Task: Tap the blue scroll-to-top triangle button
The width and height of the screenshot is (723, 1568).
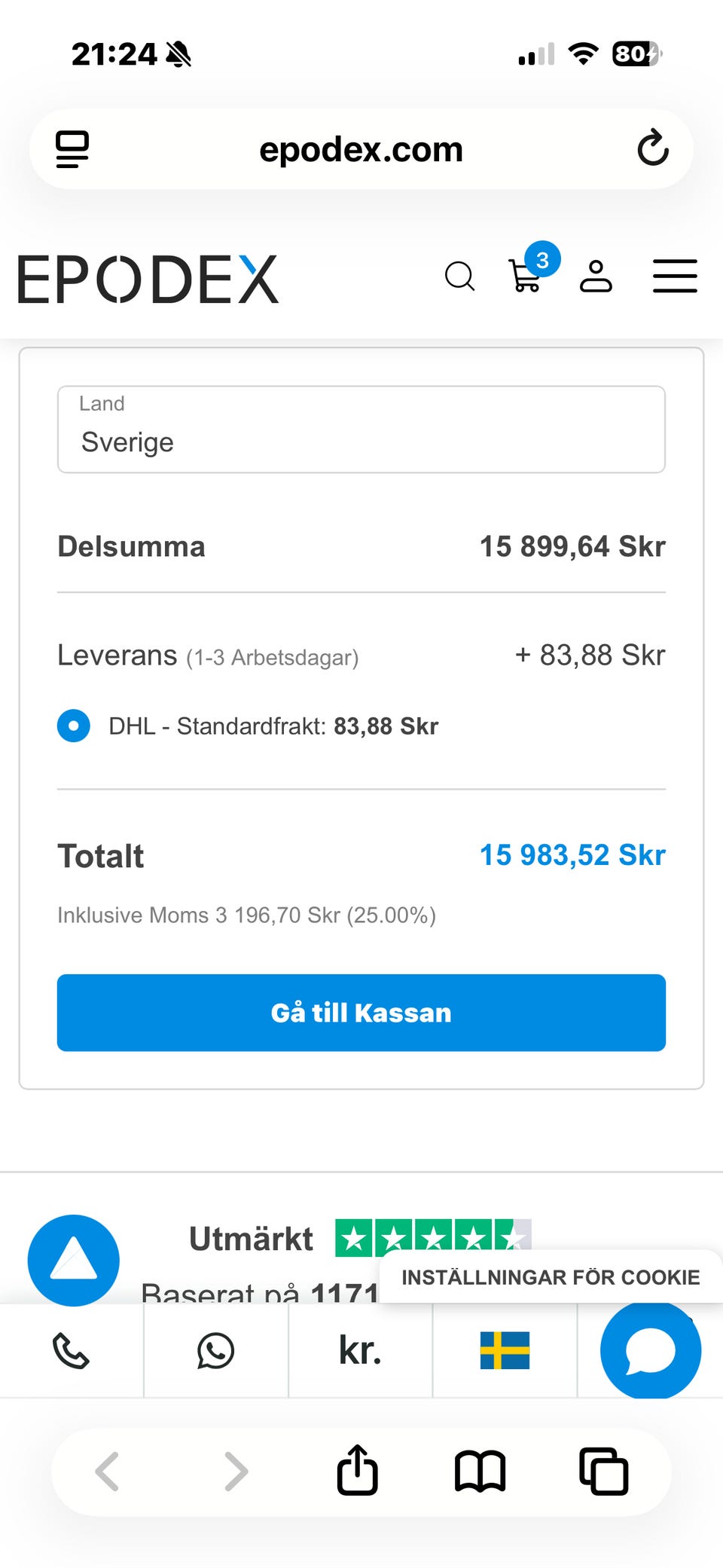Action: click(74, 1260)
